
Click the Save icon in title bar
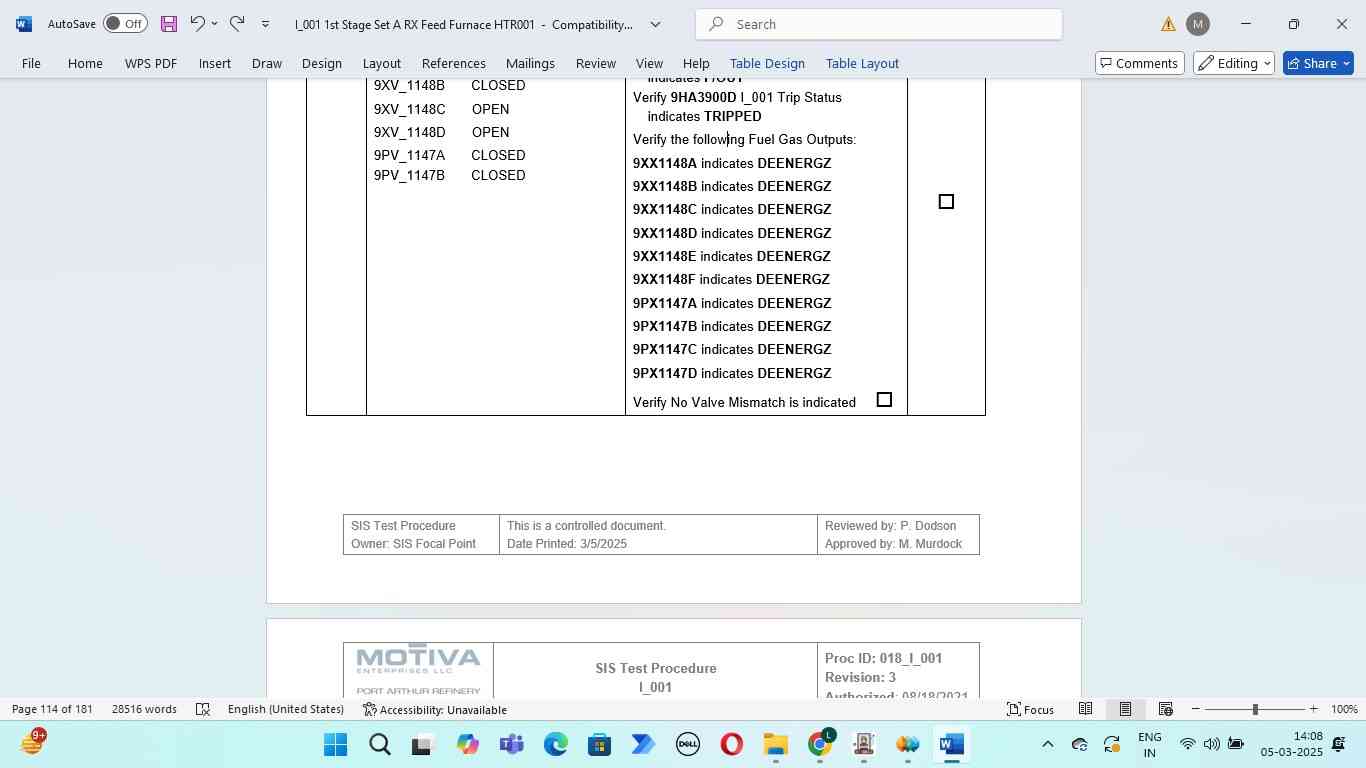pyautogui.click(x=169, y=24)
